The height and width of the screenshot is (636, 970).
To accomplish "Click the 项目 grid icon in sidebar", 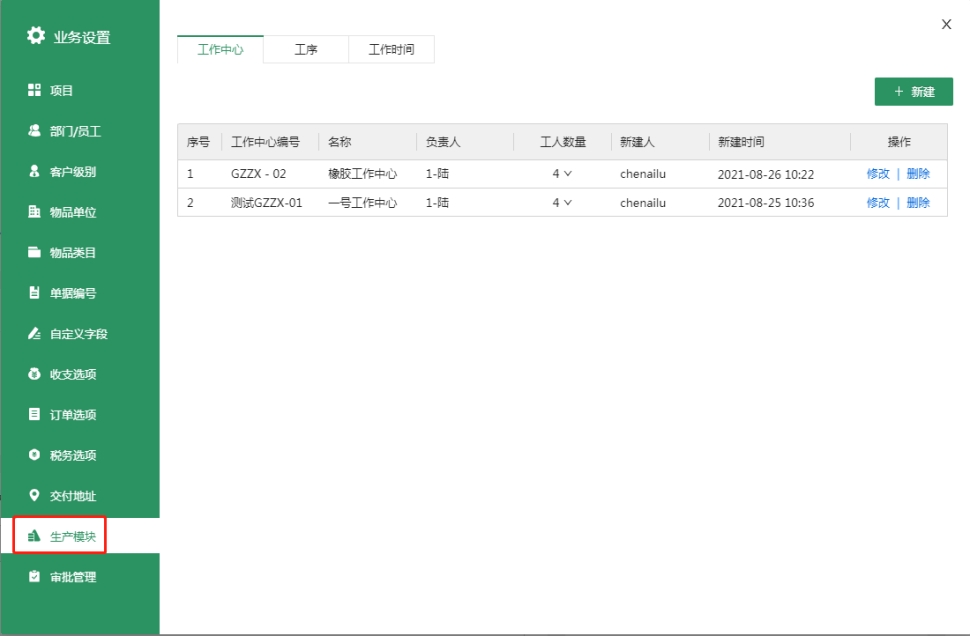I will click(34, 90).
